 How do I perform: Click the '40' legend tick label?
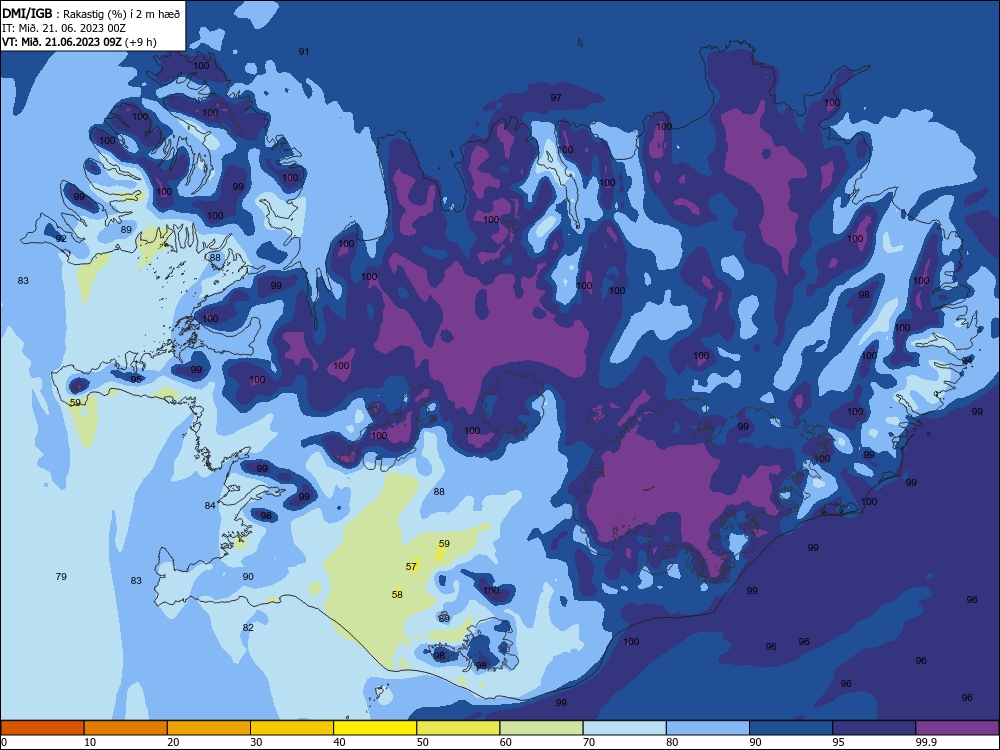click(x=339, y=742)
